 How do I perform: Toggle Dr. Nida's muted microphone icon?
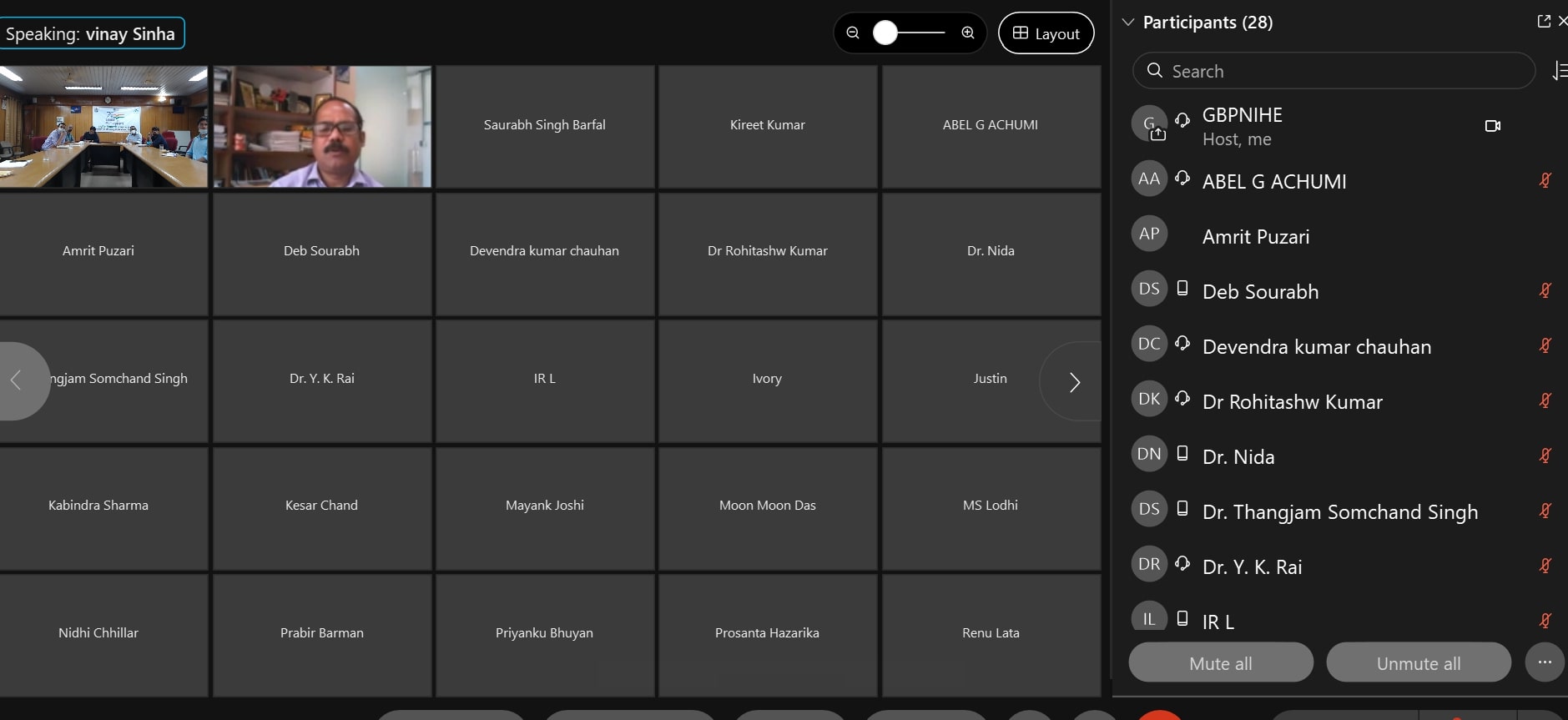click(1545, 456)
